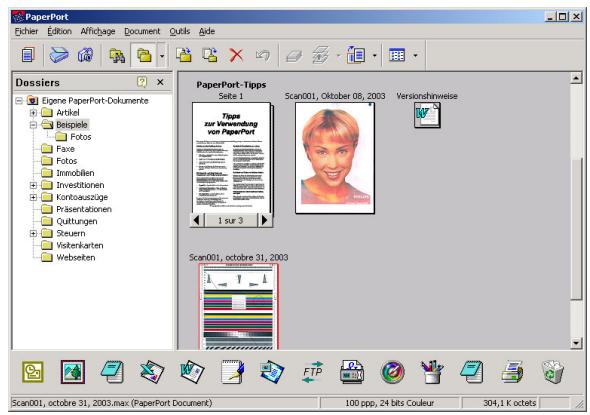Select the Faxe folder
This screenshot has height=415, width=590.
pyautogui.click(x=65, y=149)
